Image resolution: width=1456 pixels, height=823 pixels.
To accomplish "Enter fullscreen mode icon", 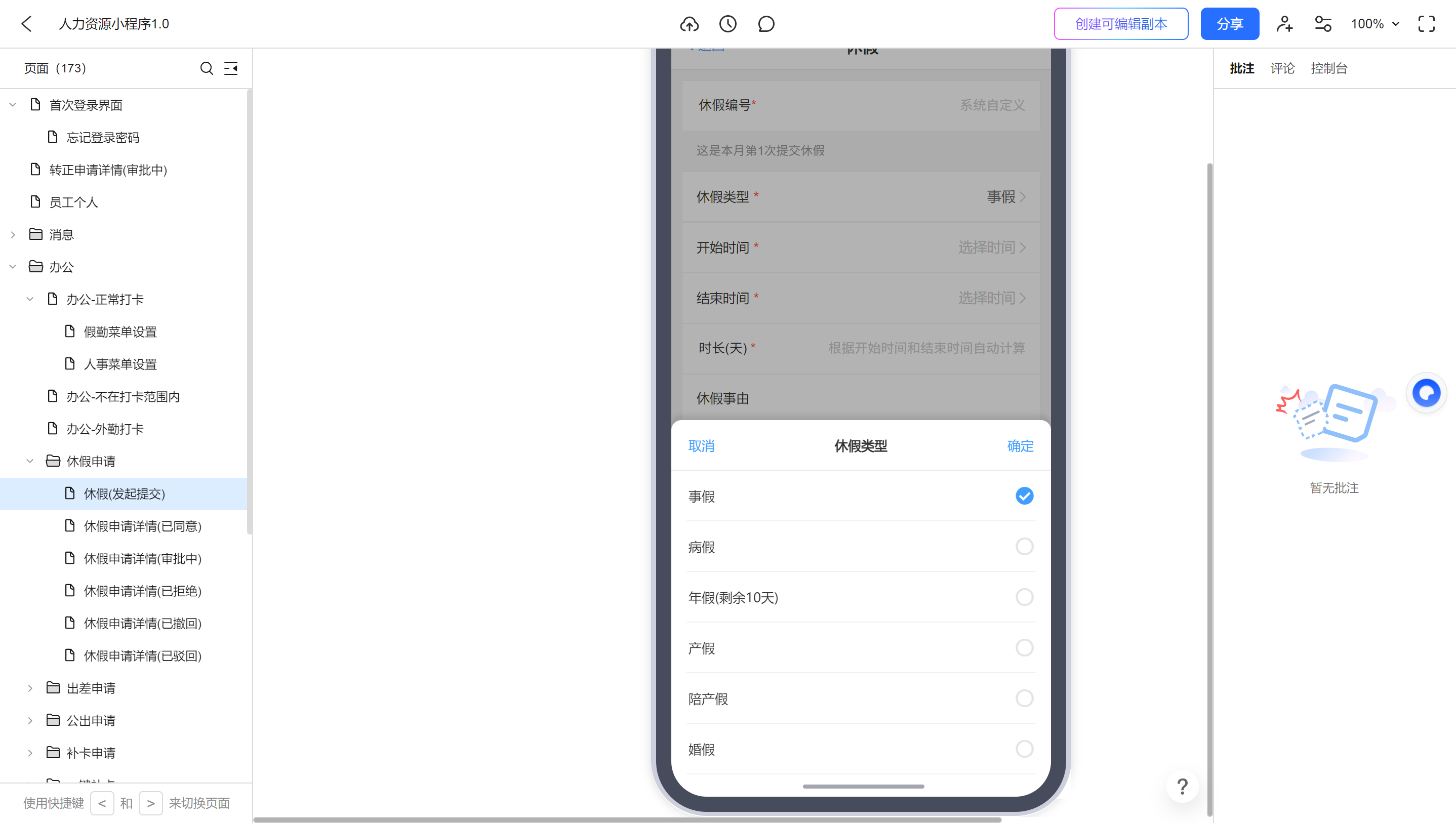I will pos(1426,24).
